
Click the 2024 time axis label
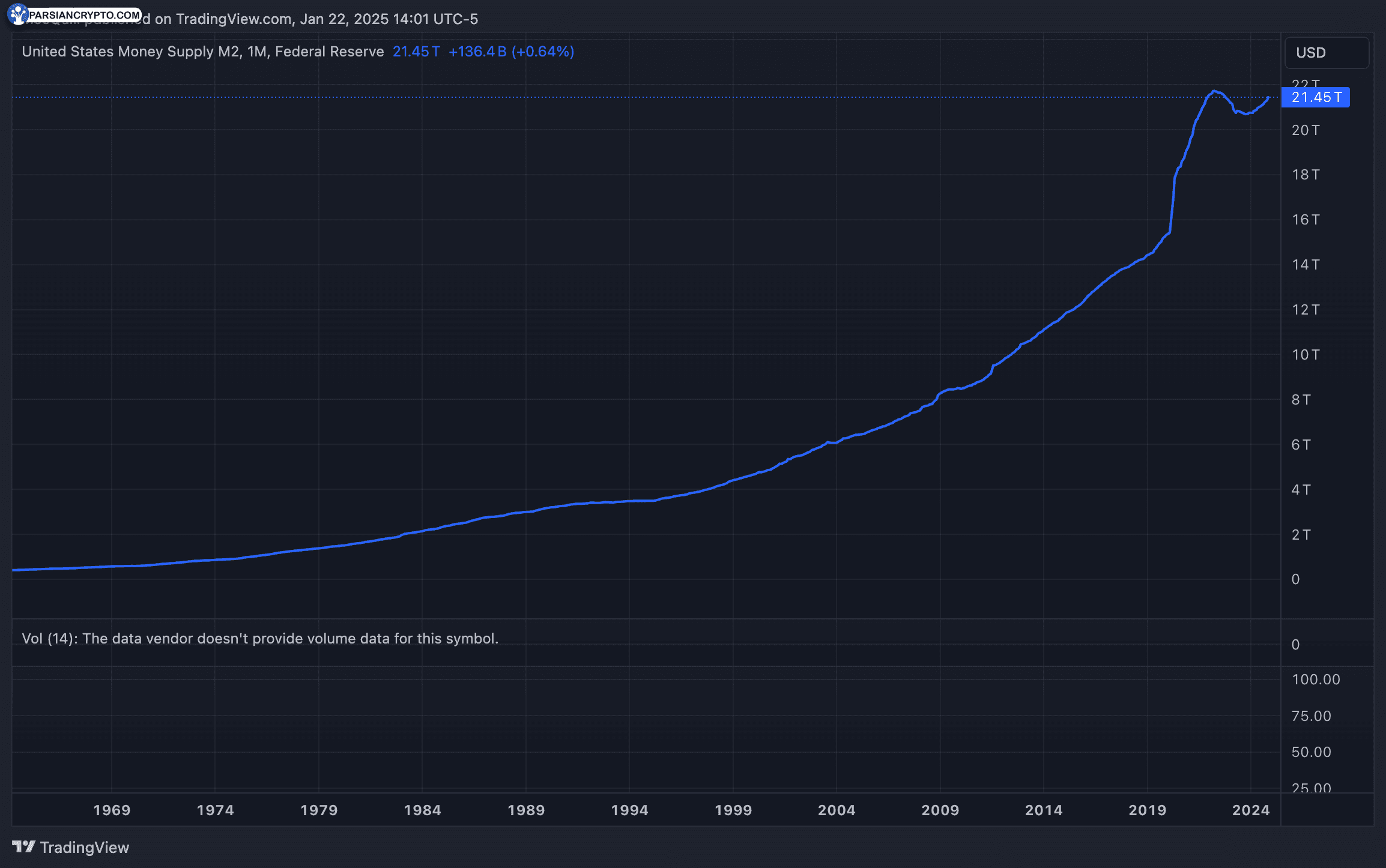[1251, 810]
